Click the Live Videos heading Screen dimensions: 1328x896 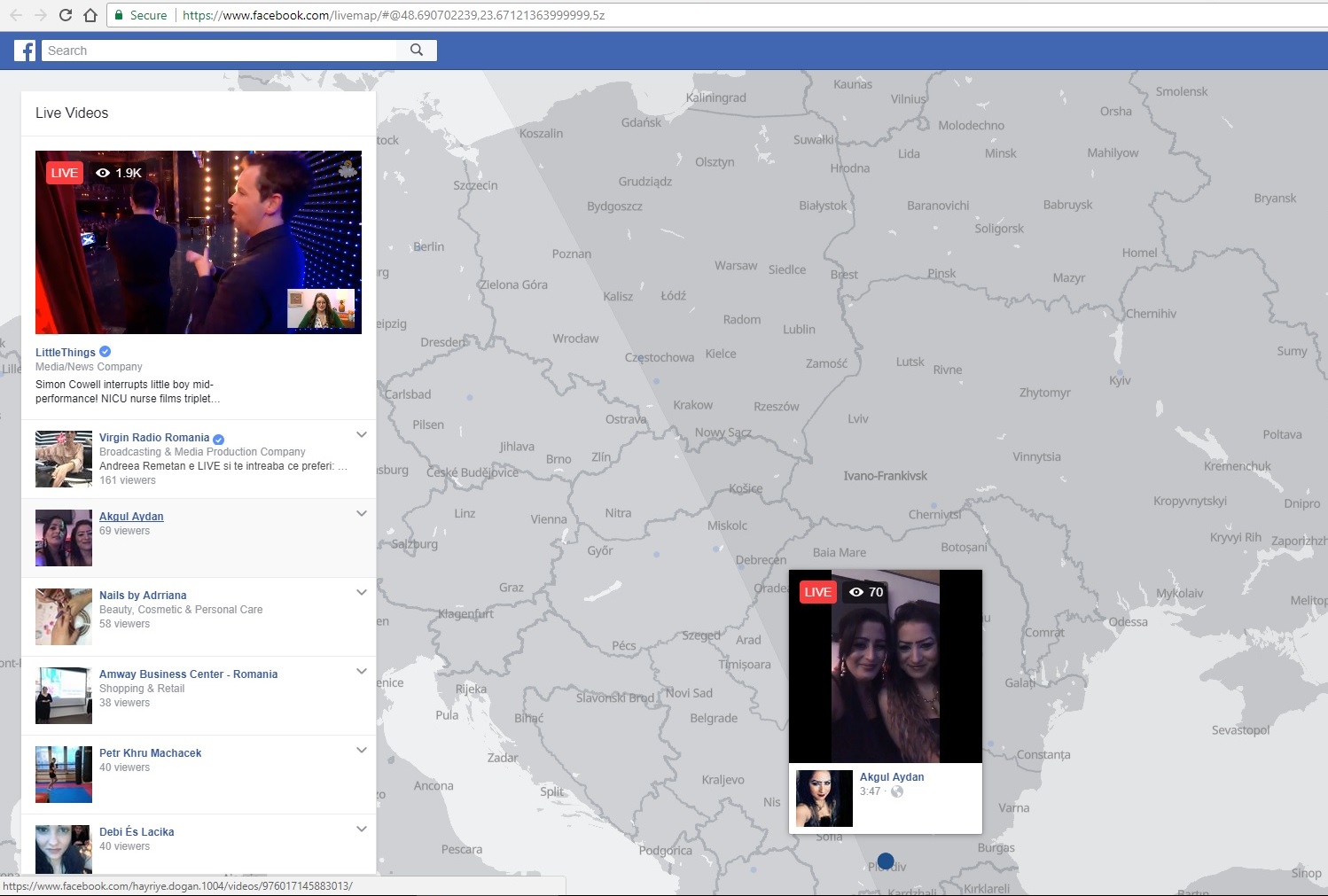[72, 113]
